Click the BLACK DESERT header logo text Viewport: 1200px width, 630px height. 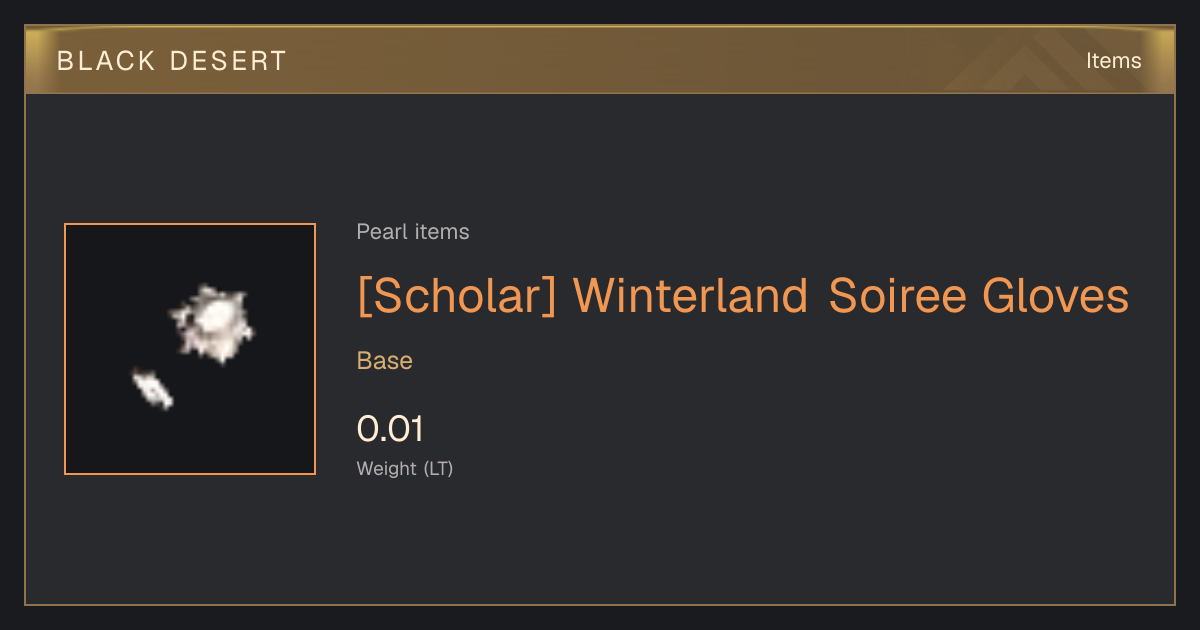172,61
